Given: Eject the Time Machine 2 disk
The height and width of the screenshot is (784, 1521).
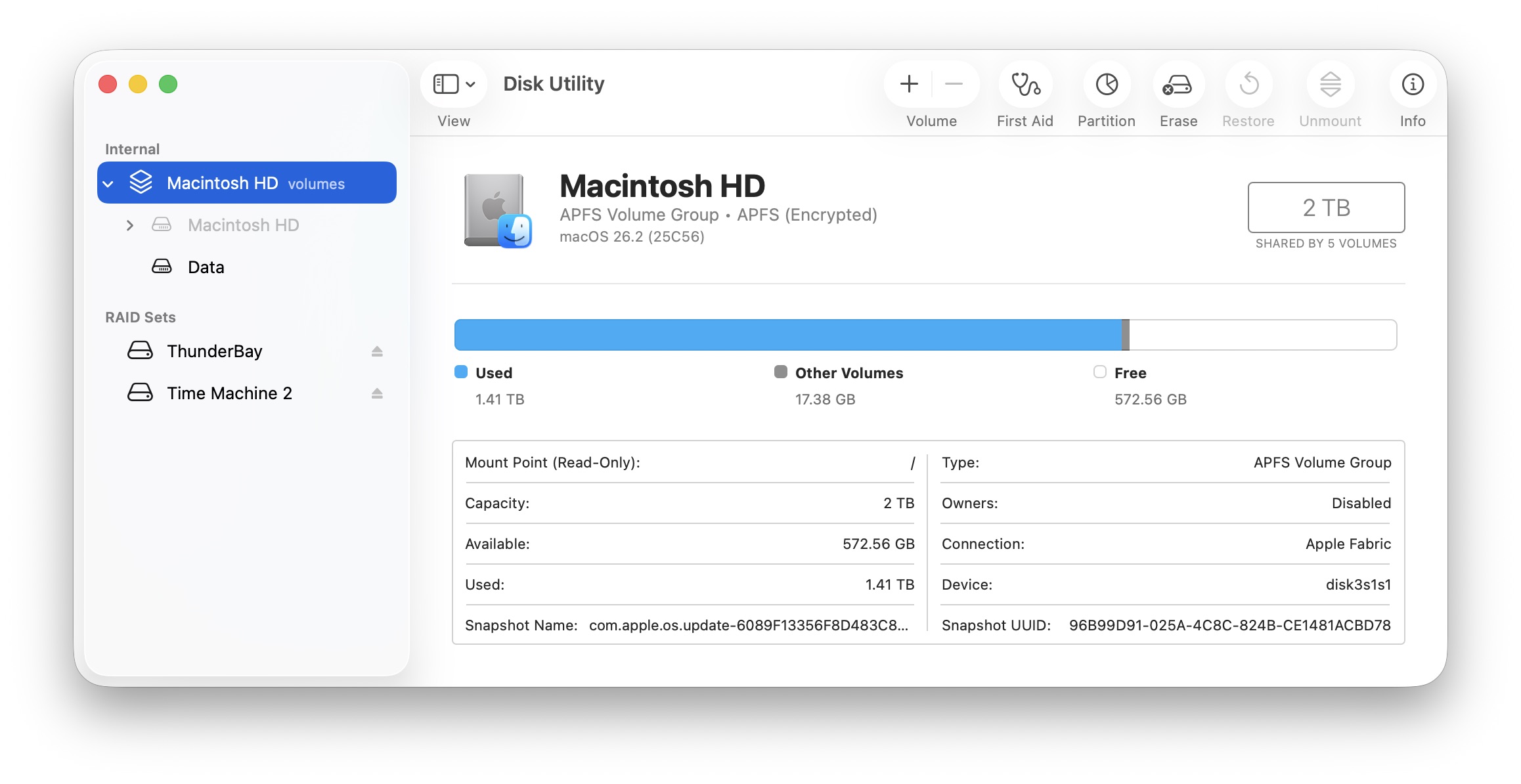Looking at the screenshot, I should click(x=377, y=393).
